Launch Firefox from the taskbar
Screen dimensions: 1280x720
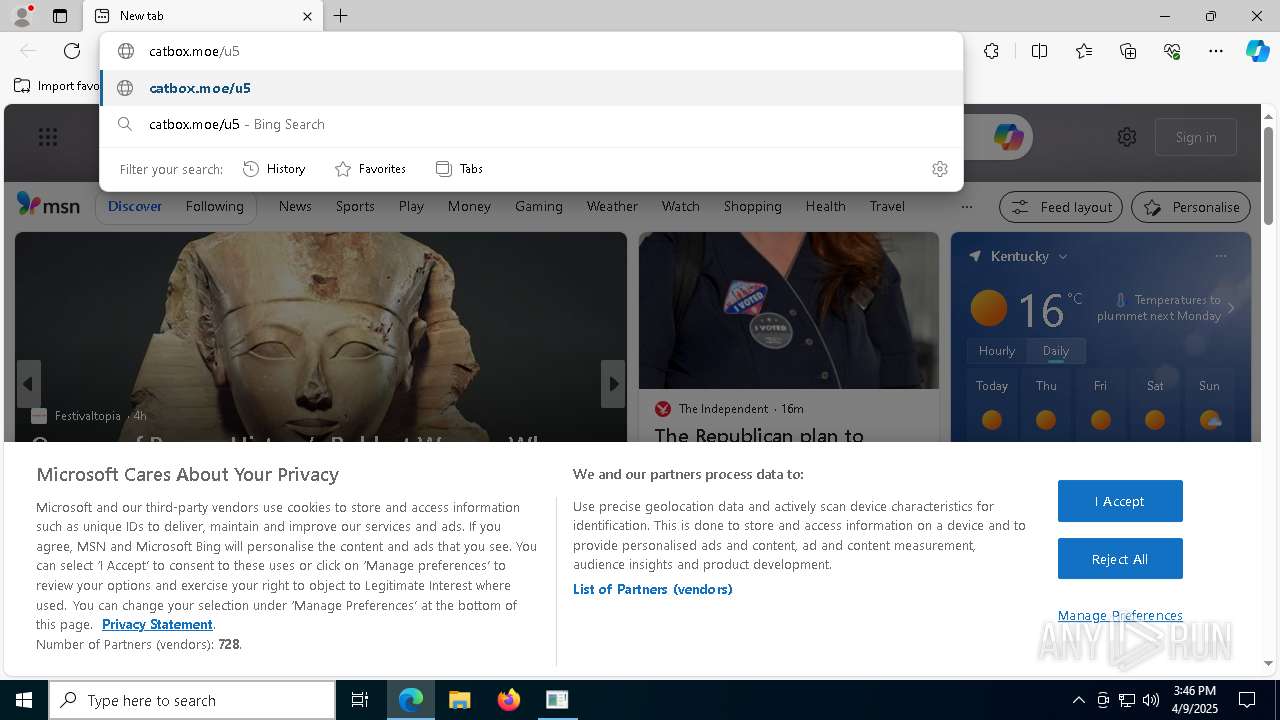click(x=509, y=700)
